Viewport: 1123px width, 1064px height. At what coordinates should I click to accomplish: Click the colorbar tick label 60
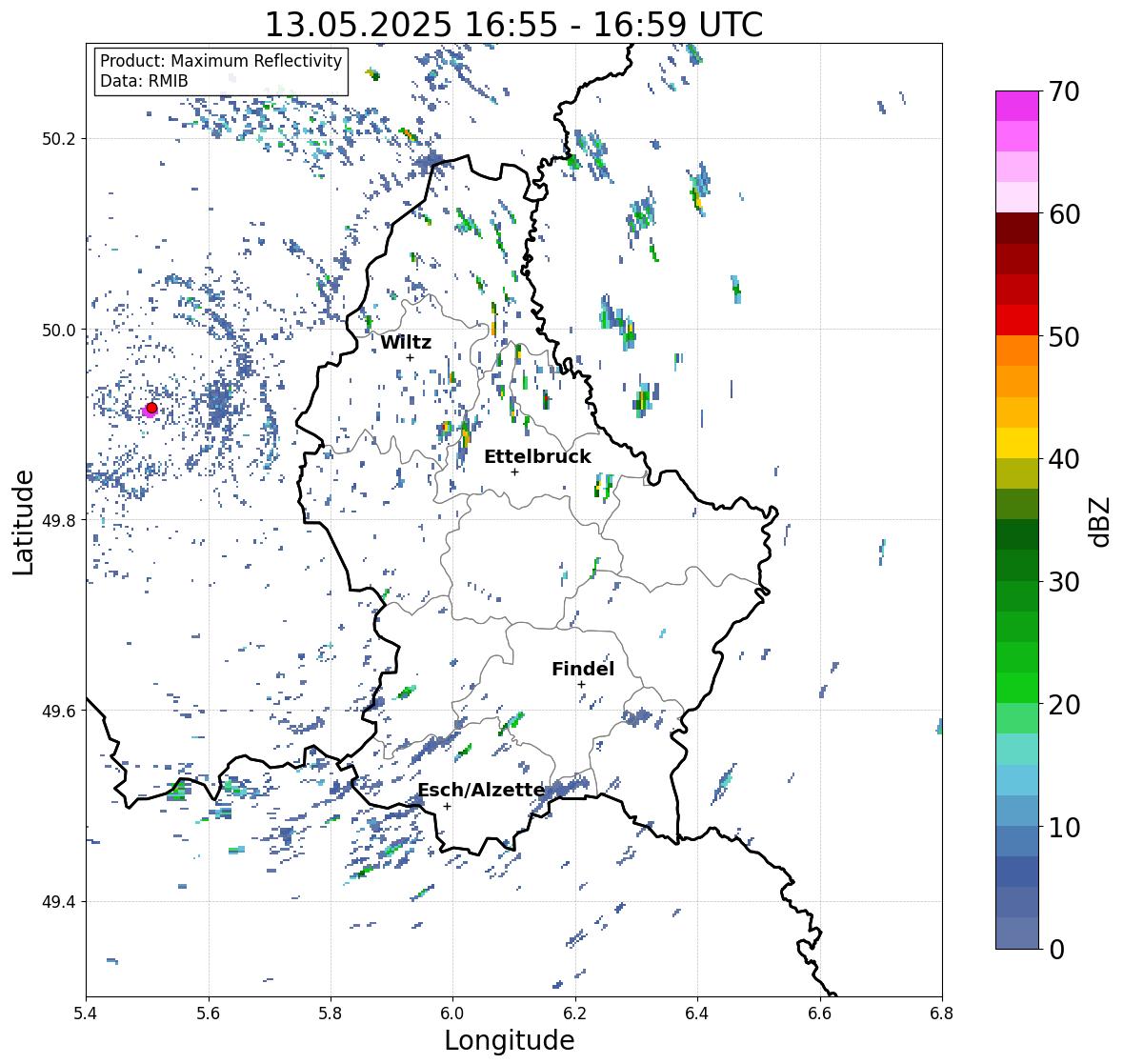tap(1064, 214)
